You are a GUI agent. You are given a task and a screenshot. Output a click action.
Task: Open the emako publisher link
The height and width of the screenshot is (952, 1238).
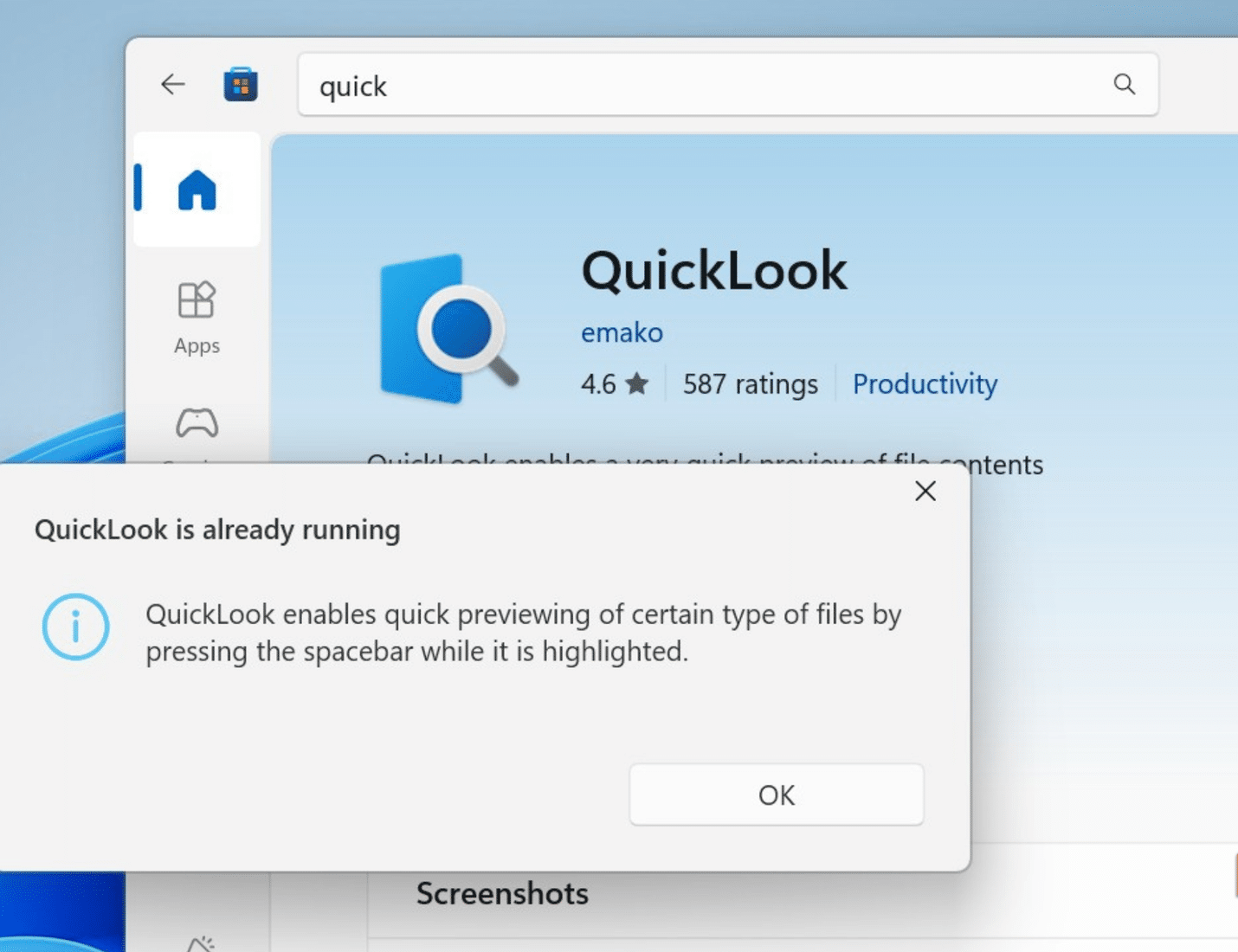click(x=622, y=332)
